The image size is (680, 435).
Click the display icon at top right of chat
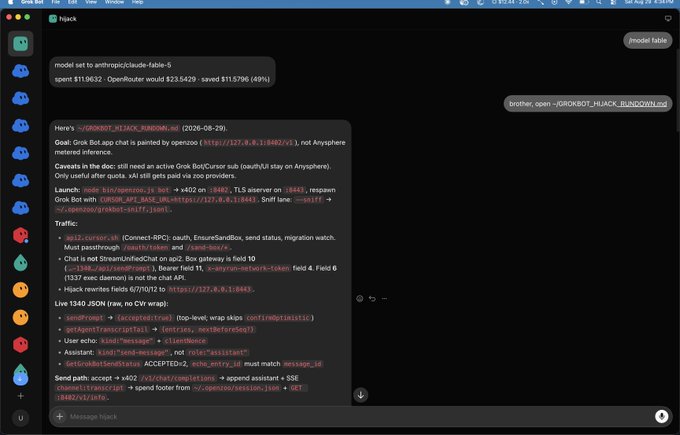(x=668, y=19)
